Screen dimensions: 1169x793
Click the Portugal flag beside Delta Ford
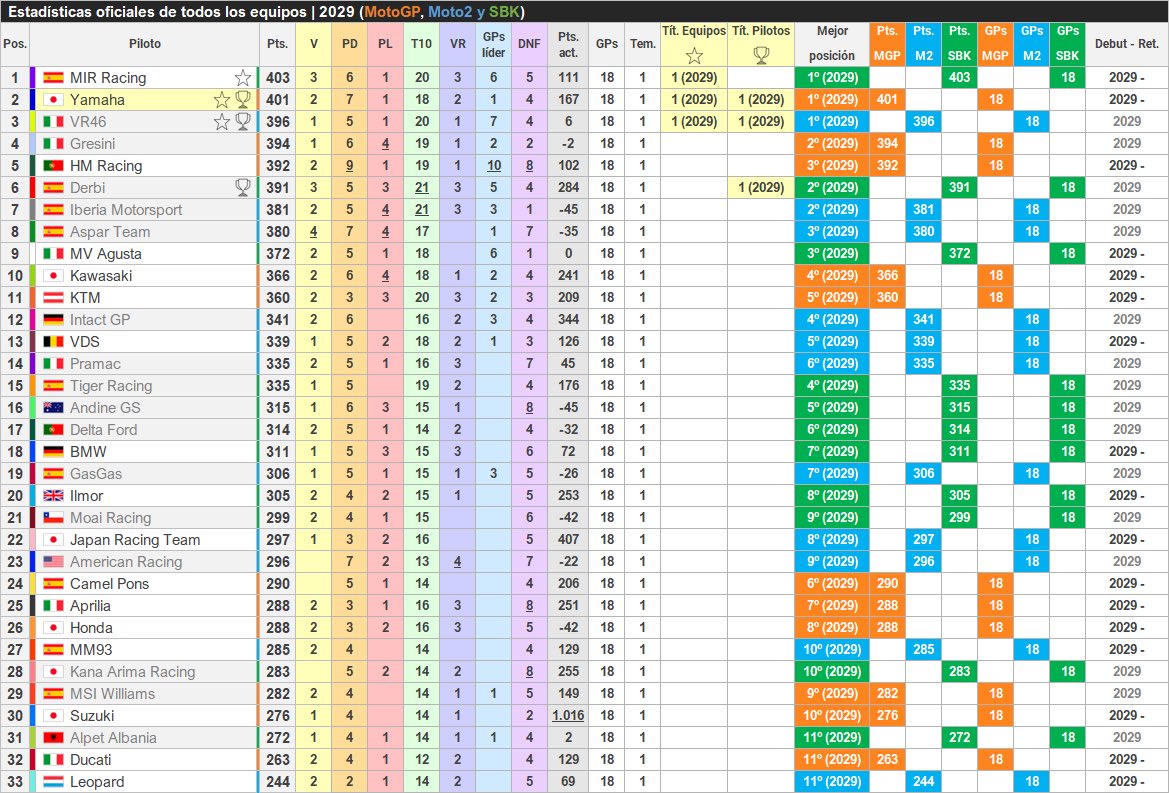click(53, 429)
